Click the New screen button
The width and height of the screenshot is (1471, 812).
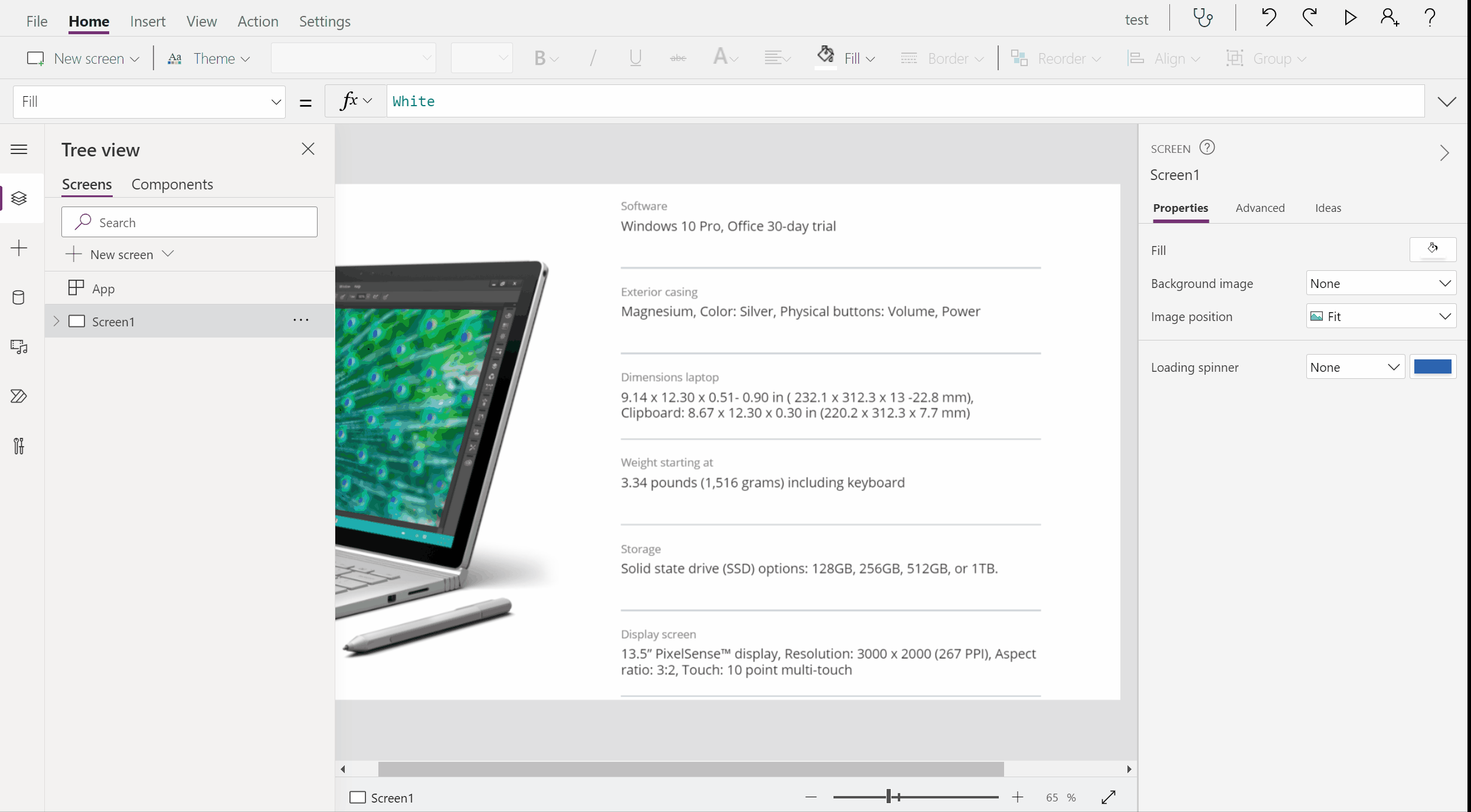(x=83, y=58)
